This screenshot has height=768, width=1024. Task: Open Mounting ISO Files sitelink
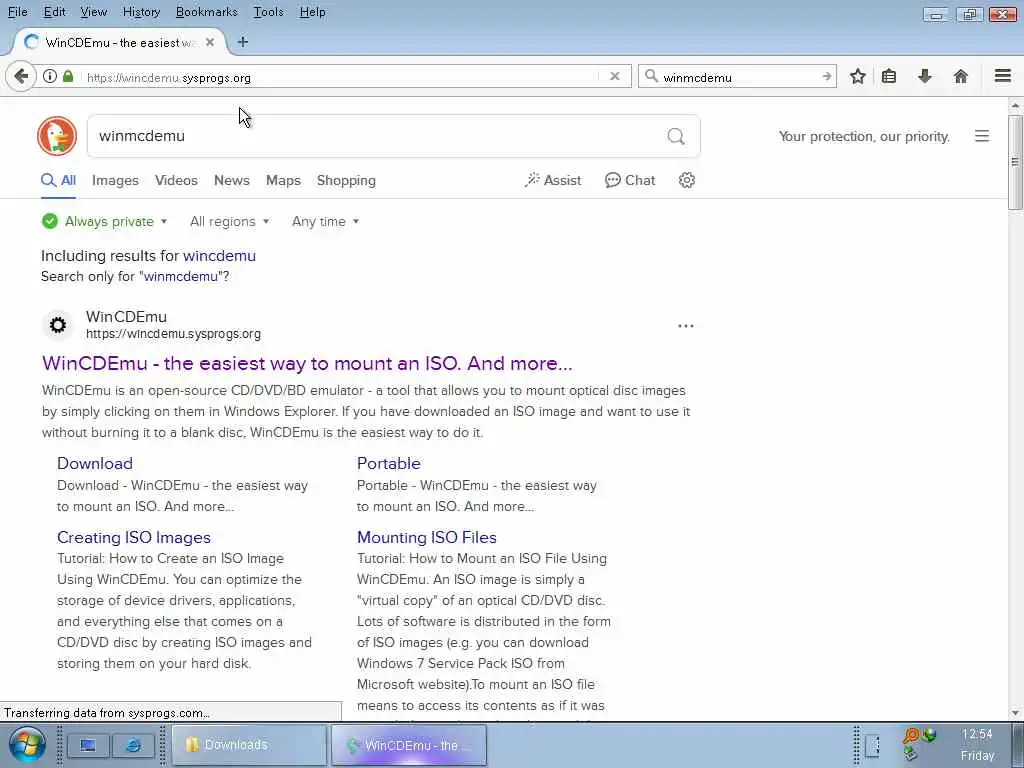point(426,537)
